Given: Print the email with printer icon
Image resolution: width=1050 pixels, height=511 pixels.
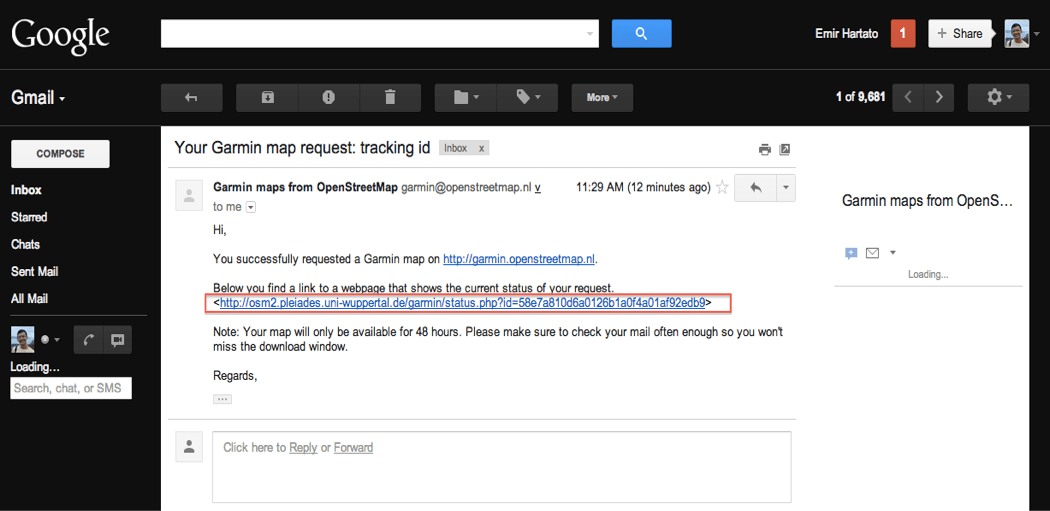Looking at the screenshot, I should (765, 149).
